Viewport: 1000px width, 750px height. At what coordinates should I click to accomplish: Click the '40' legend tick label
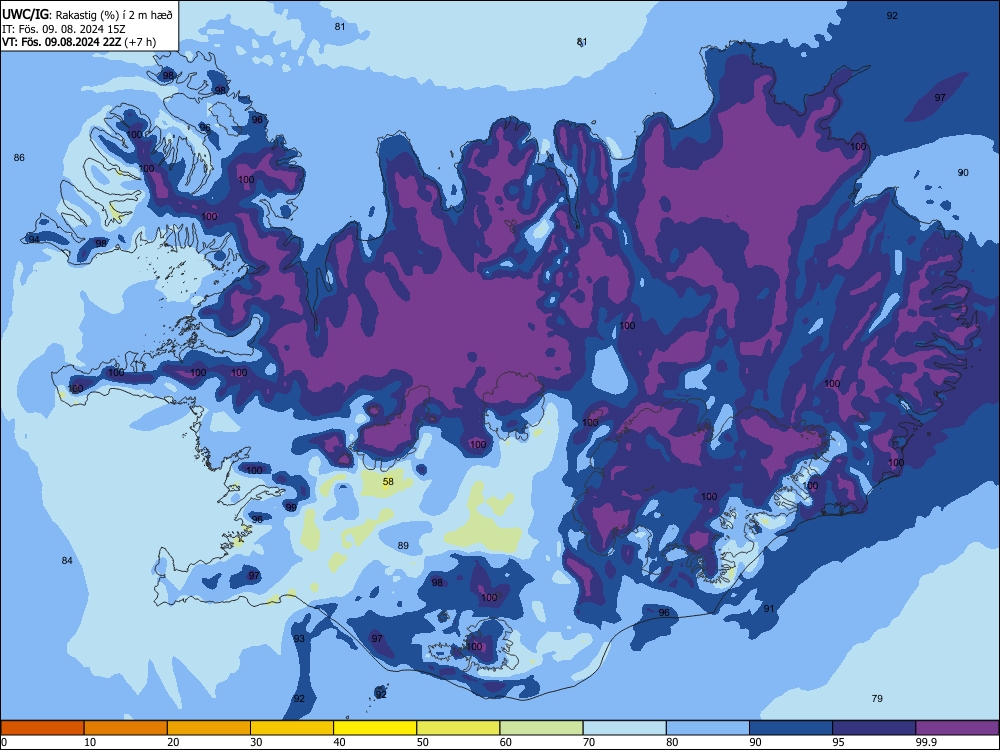[339, 742]
